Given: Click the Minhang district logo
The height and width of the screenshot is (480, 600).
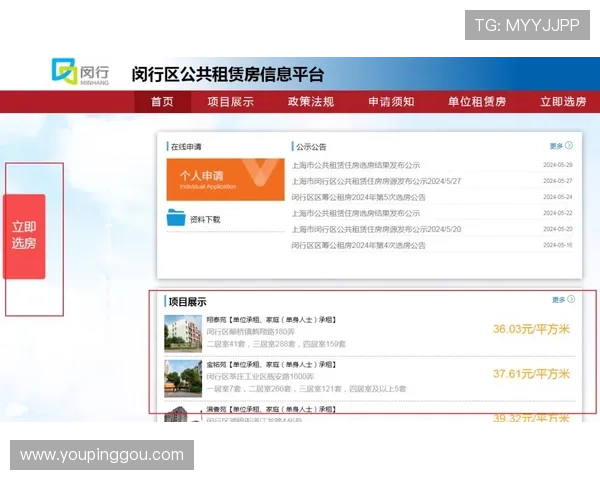Looking at the screenshot, I should point(80,72).
